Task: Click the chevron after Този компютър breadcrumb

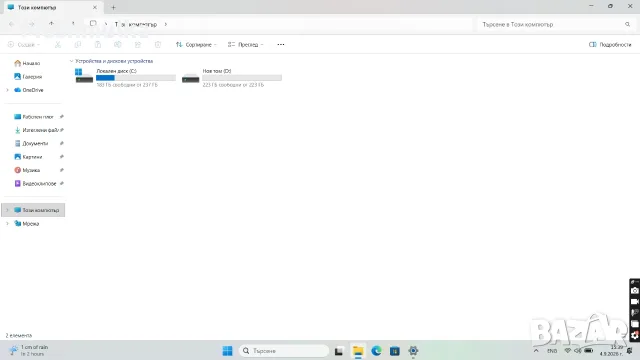Action: [166, 24]
